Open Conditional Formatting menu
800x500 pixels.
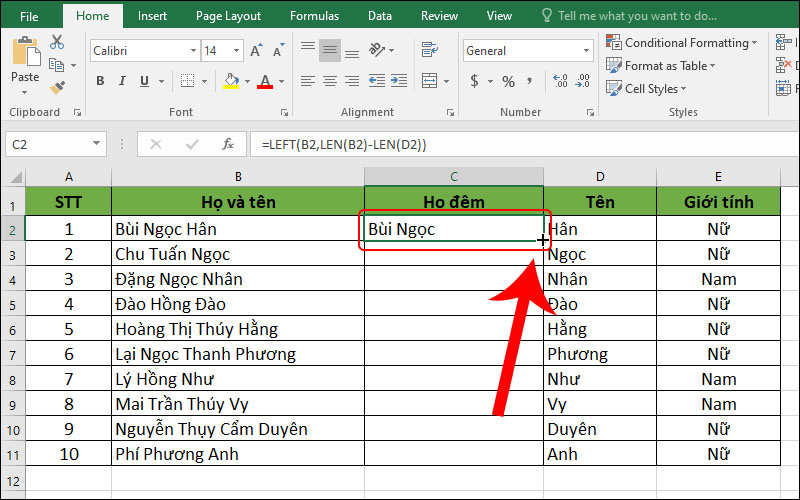[x=681, y=43]
